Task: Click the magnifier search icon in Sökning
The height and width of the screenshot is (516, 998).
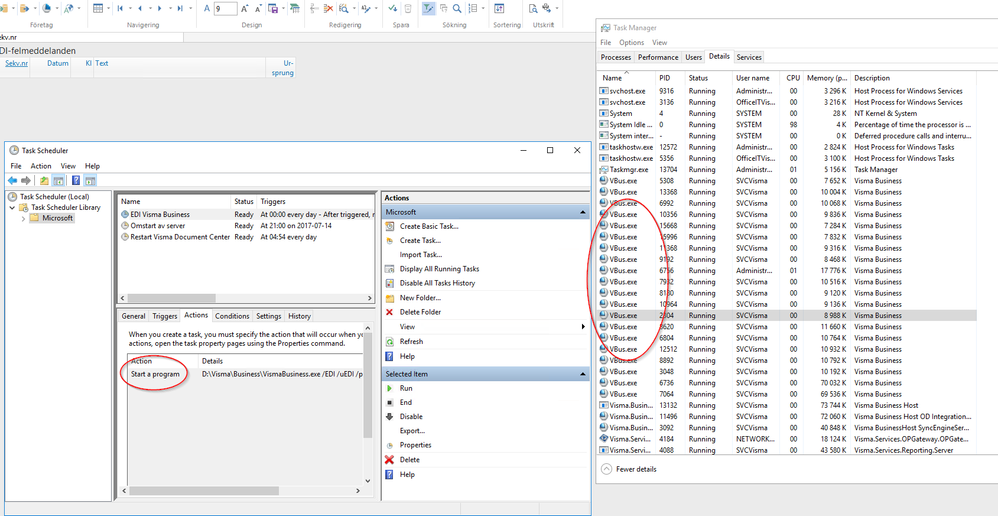Action: pos(457,8)
